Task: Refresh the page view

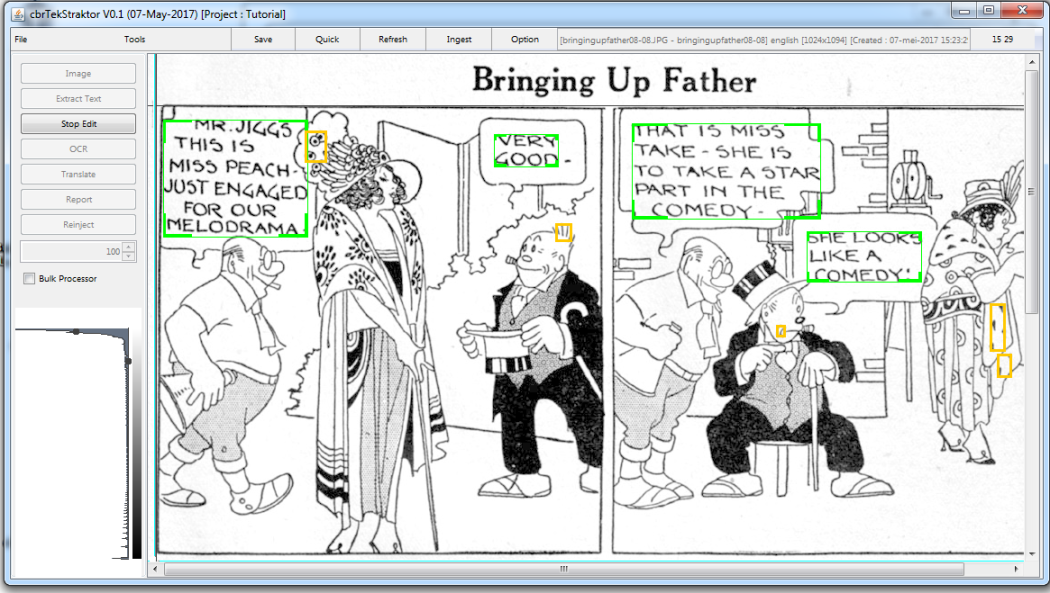Action: click(x=393, y=39)
